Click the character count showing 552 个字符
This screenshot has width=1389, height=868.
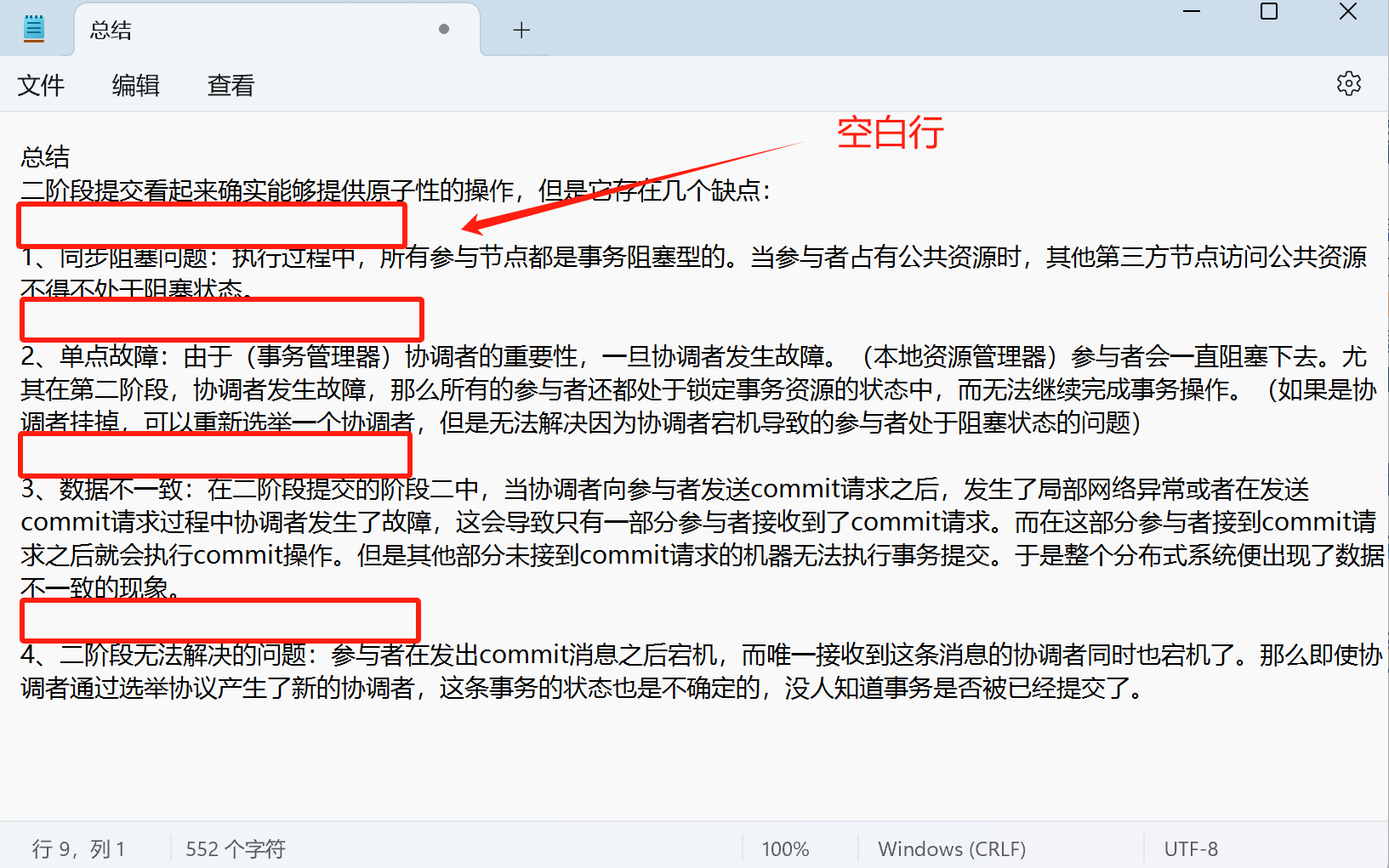click(x=236, y=848)
